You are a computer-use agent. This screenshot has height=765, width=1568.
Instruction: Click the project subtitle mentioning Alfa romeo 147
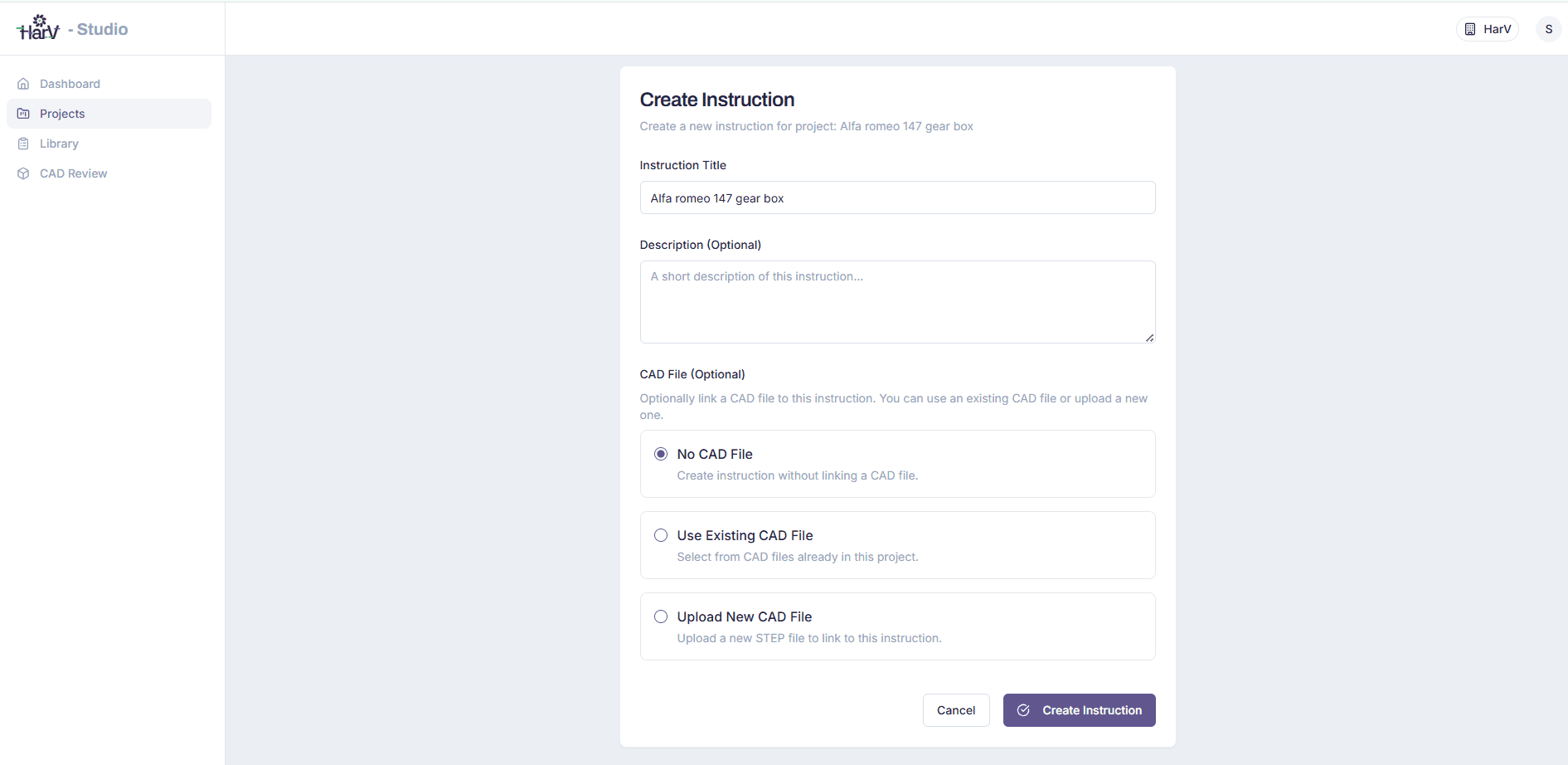(x=807, y=126)
